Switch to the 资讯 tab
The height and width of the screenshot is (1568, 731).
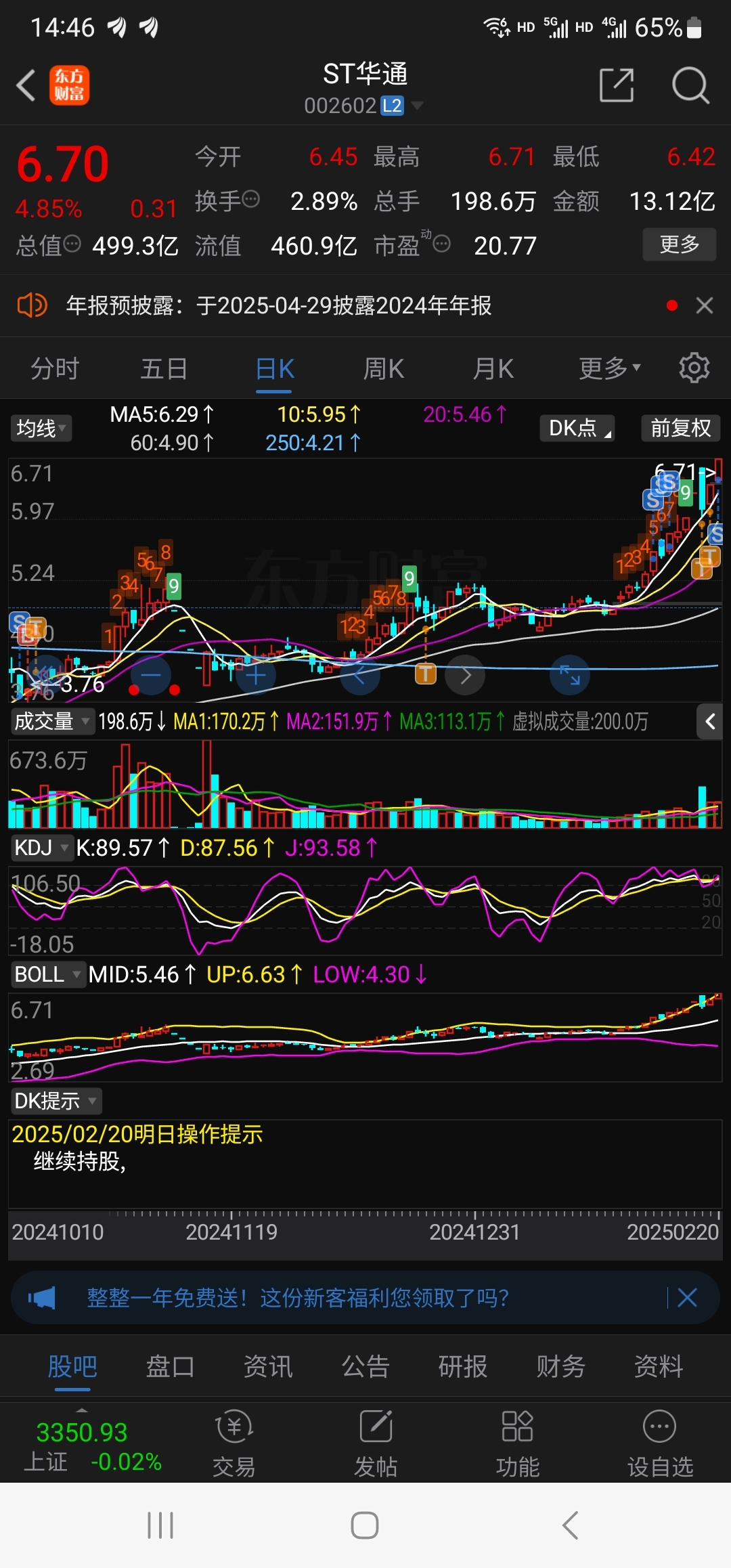[x=268, y=1367]
